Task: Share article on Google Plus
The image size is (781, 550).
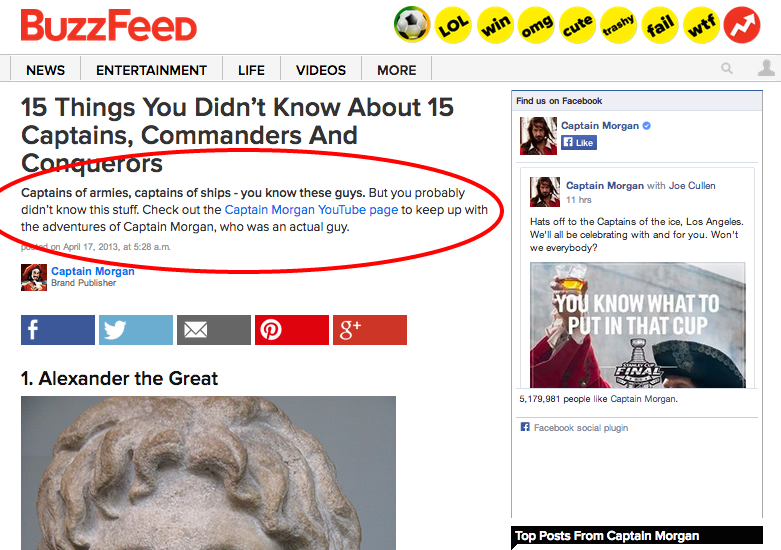Action: tap(370, 330)
